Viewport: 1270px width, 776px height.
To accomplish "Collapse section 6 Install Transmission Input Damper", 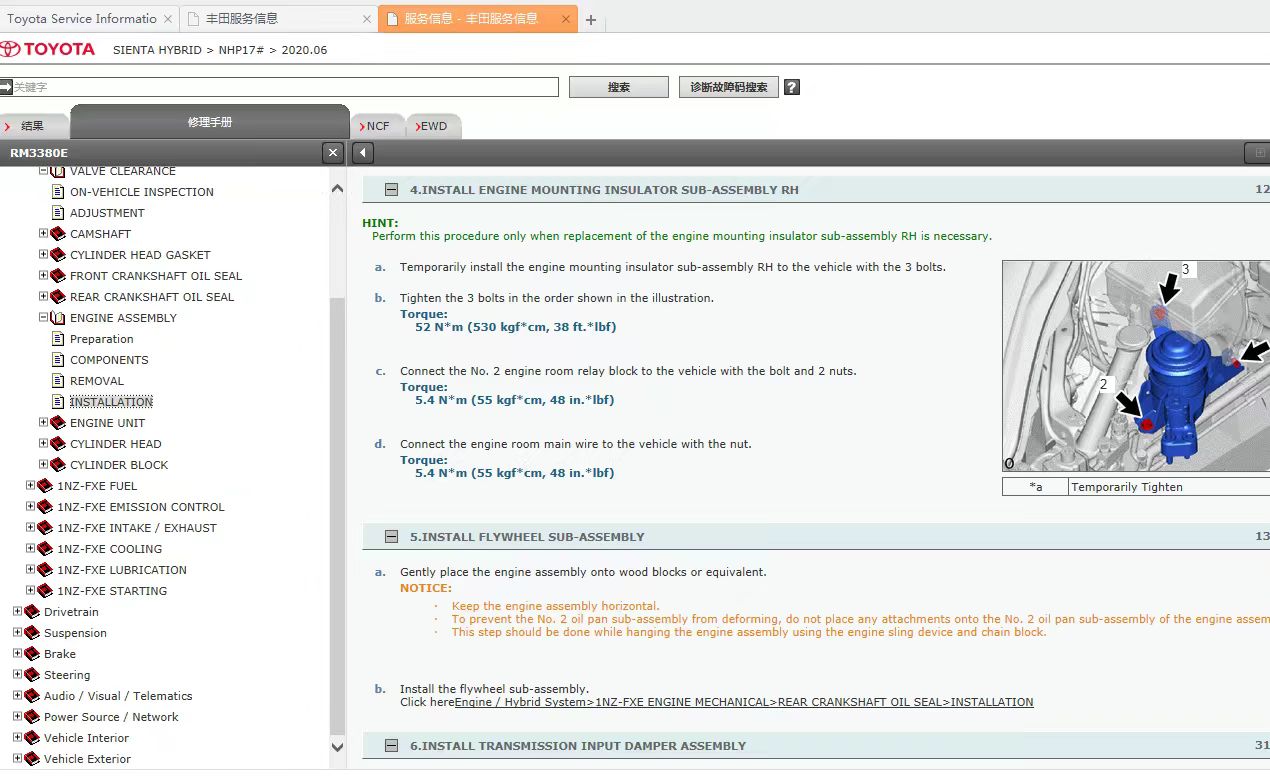I will (x=391, y=746).
